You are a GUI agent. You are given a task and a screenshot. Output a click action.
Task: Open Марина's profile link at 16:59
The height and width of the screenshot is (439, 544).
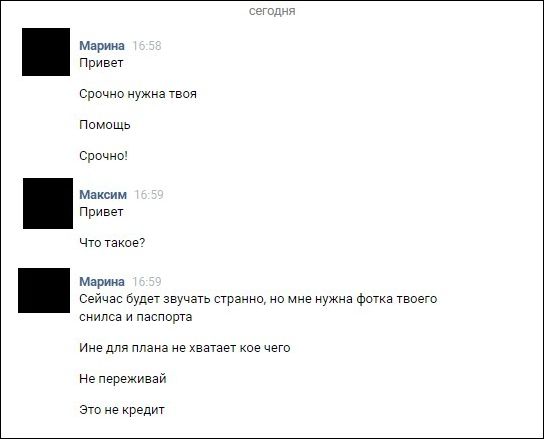(102, 281)
